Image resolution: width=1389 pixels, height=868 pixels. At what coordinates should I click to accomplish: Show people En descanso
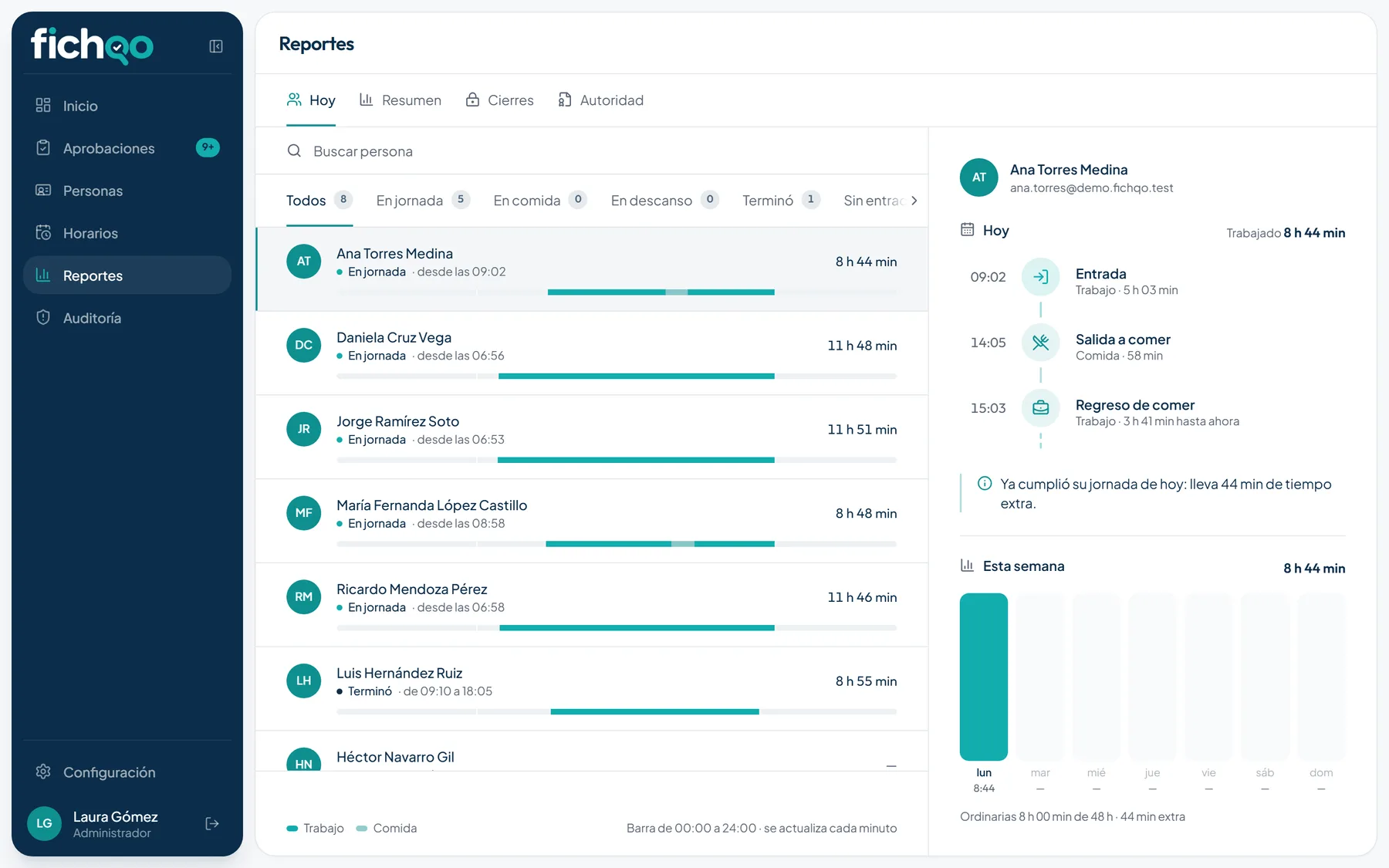(x=665, y=201)
